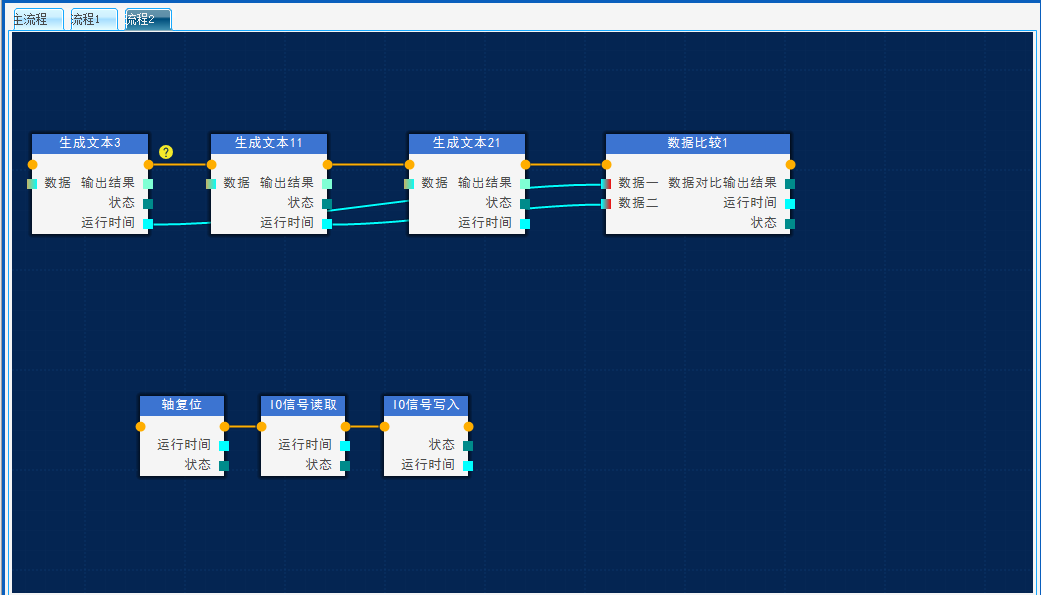Screen dimensions: 1041x595
Task: Click 生成文本11 状态 output port
Action: 327,204
